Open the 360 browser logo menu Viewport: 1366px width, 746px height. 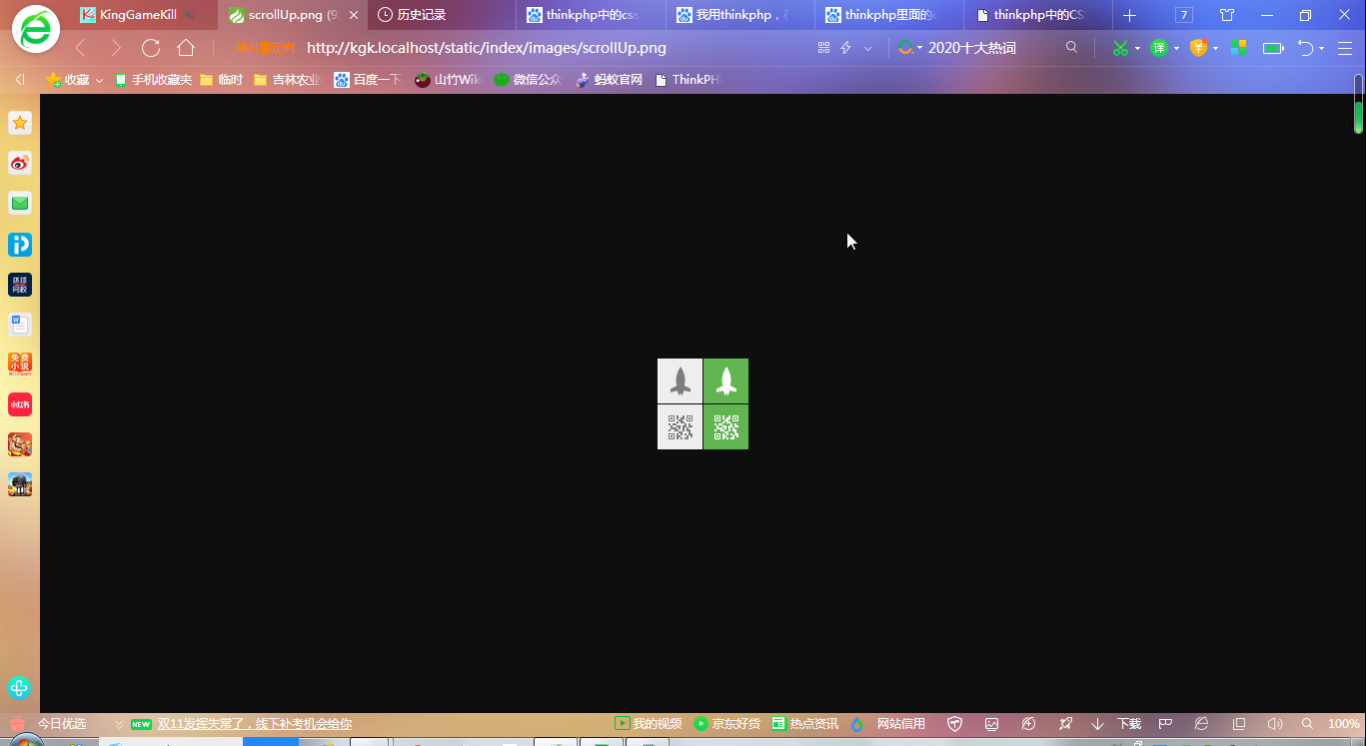click(36, 29)
